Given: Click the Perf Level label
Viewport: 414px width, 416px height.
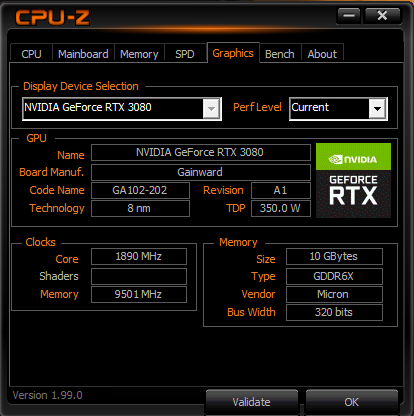Looking at the screenshot, I should point(257,107).
